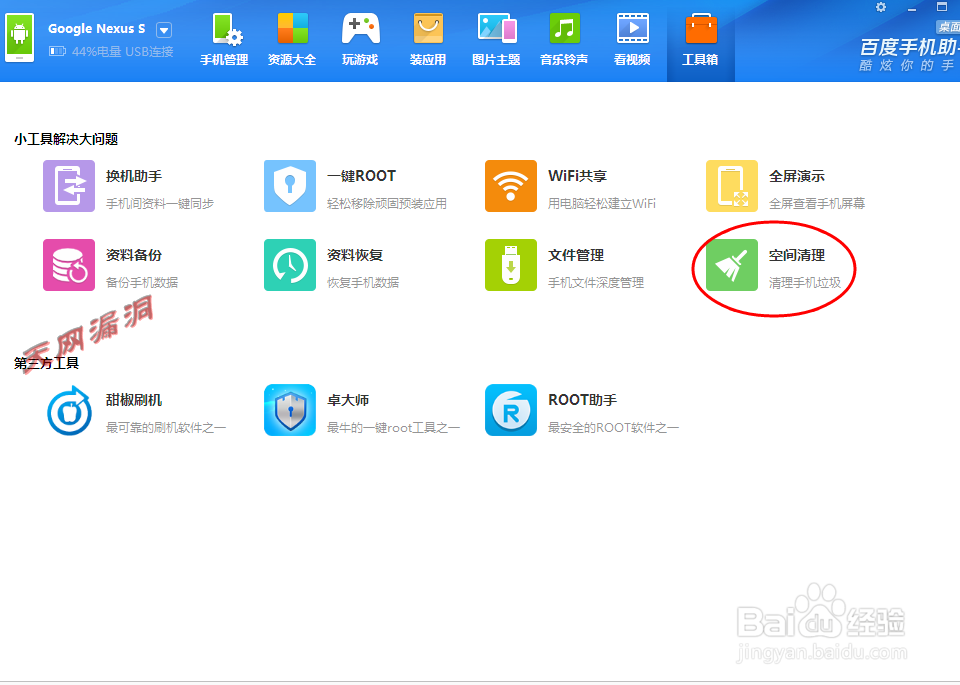Open 看视频 videos section

coord(632,40)
